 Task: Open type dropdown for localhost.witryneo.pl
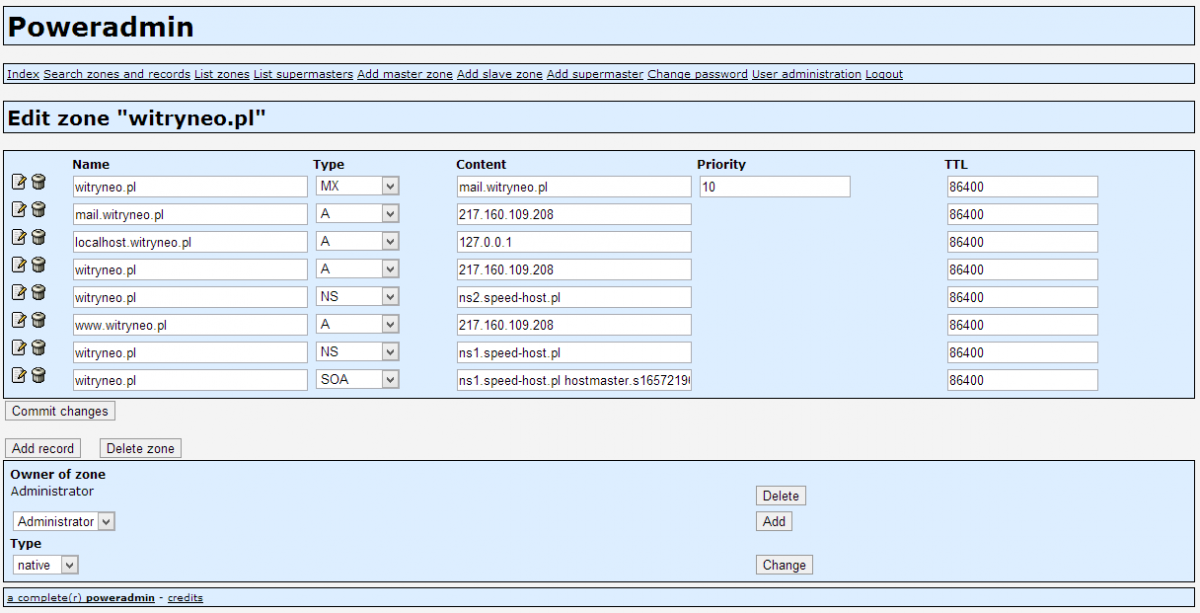[x=357, y=242]
